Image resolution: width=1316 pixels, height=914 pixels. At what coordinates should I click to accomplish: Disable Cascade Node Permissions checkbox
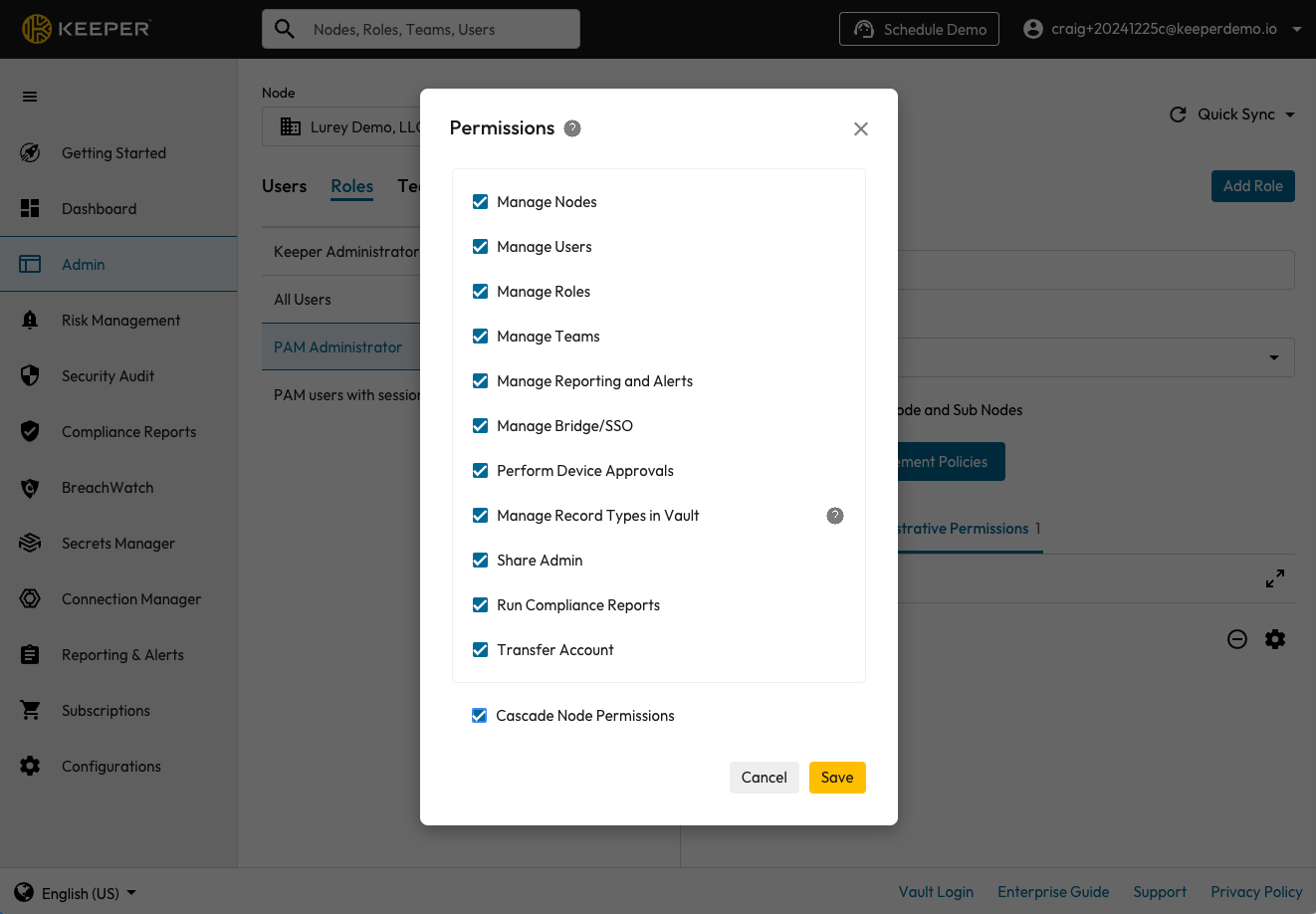479,716
